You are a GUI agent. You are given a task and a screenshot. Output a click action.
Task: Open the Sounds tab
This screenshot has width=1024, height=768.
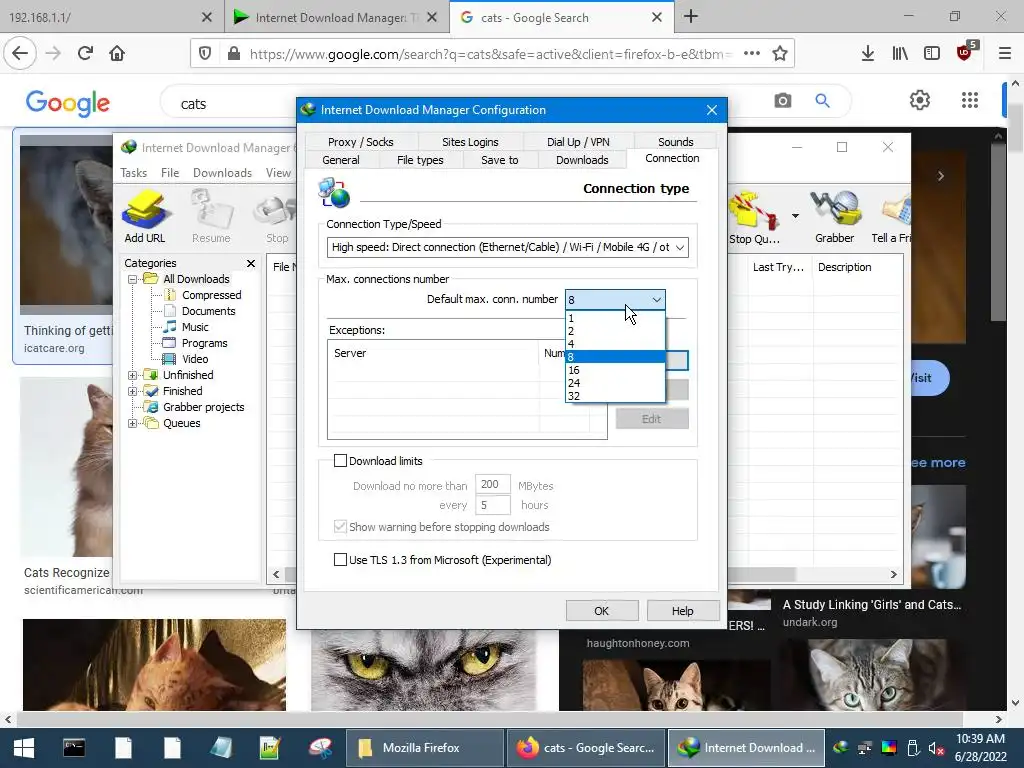(676, 142)
